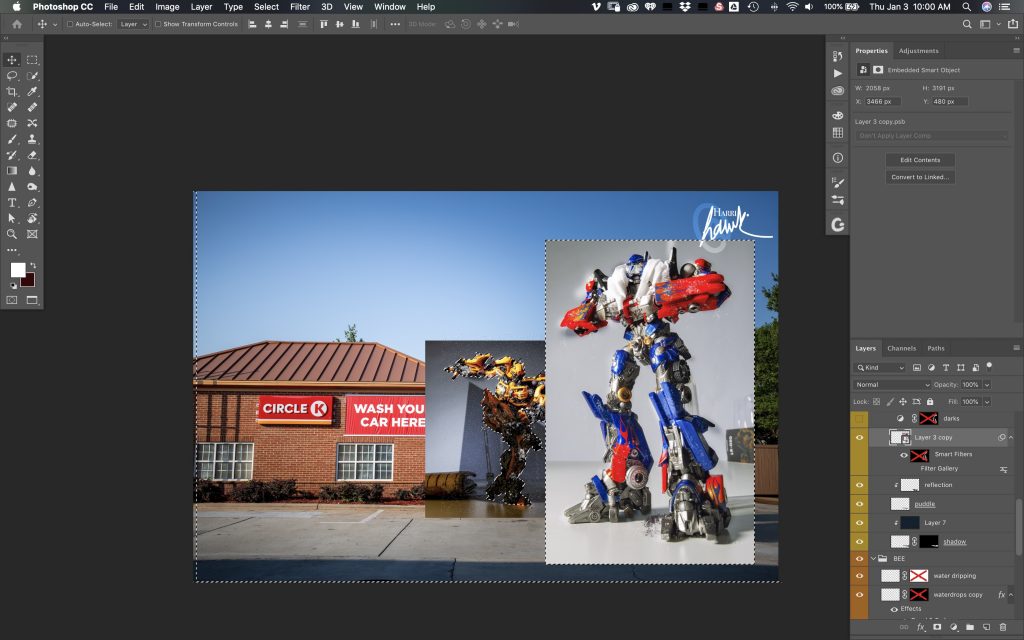This screenshot has width=1024, height=640.
Task: Select the Lasso tool
Action: point(12,76)
